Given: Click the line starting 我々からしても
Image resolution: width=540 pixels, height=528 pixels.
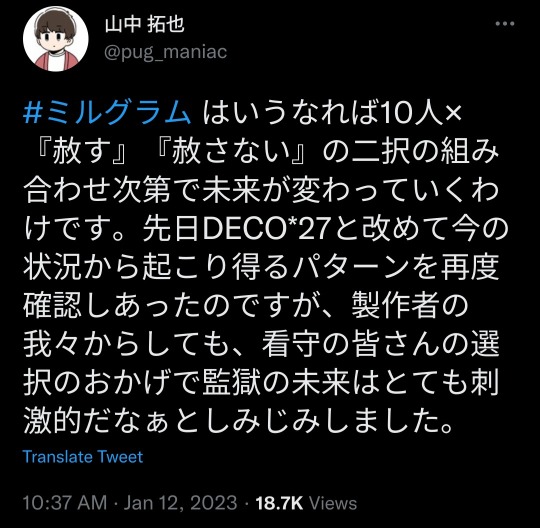Looking at the screenshot, I should 261,344.
